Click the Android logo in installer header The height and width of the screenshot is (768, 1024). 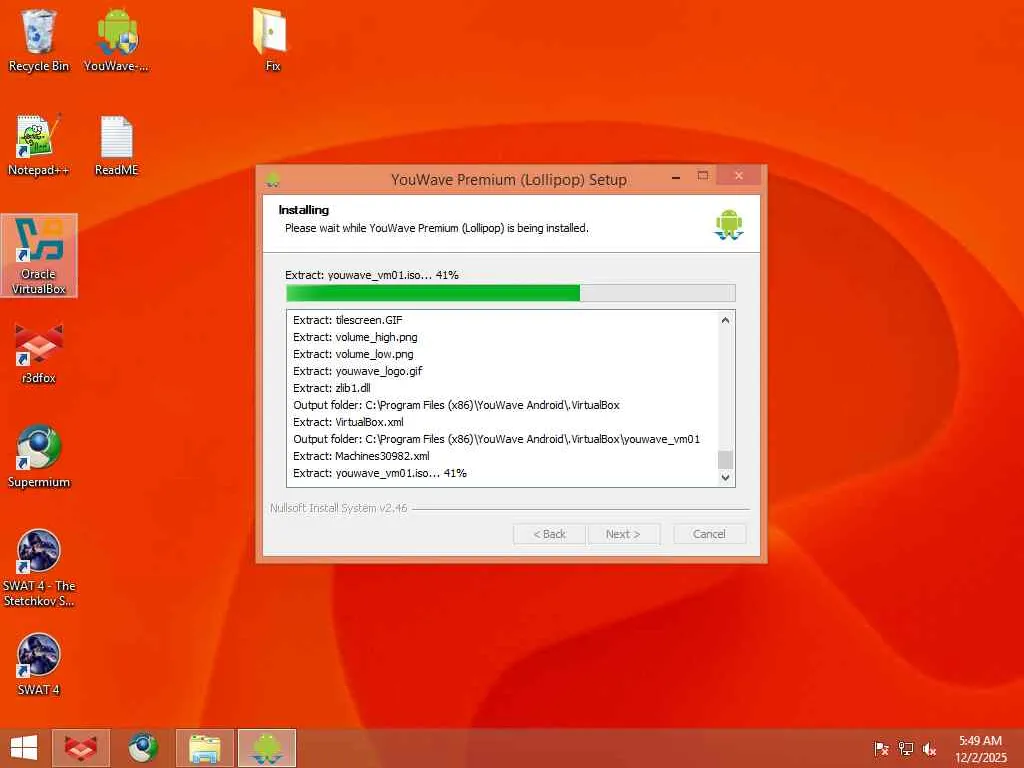[729, 224]
